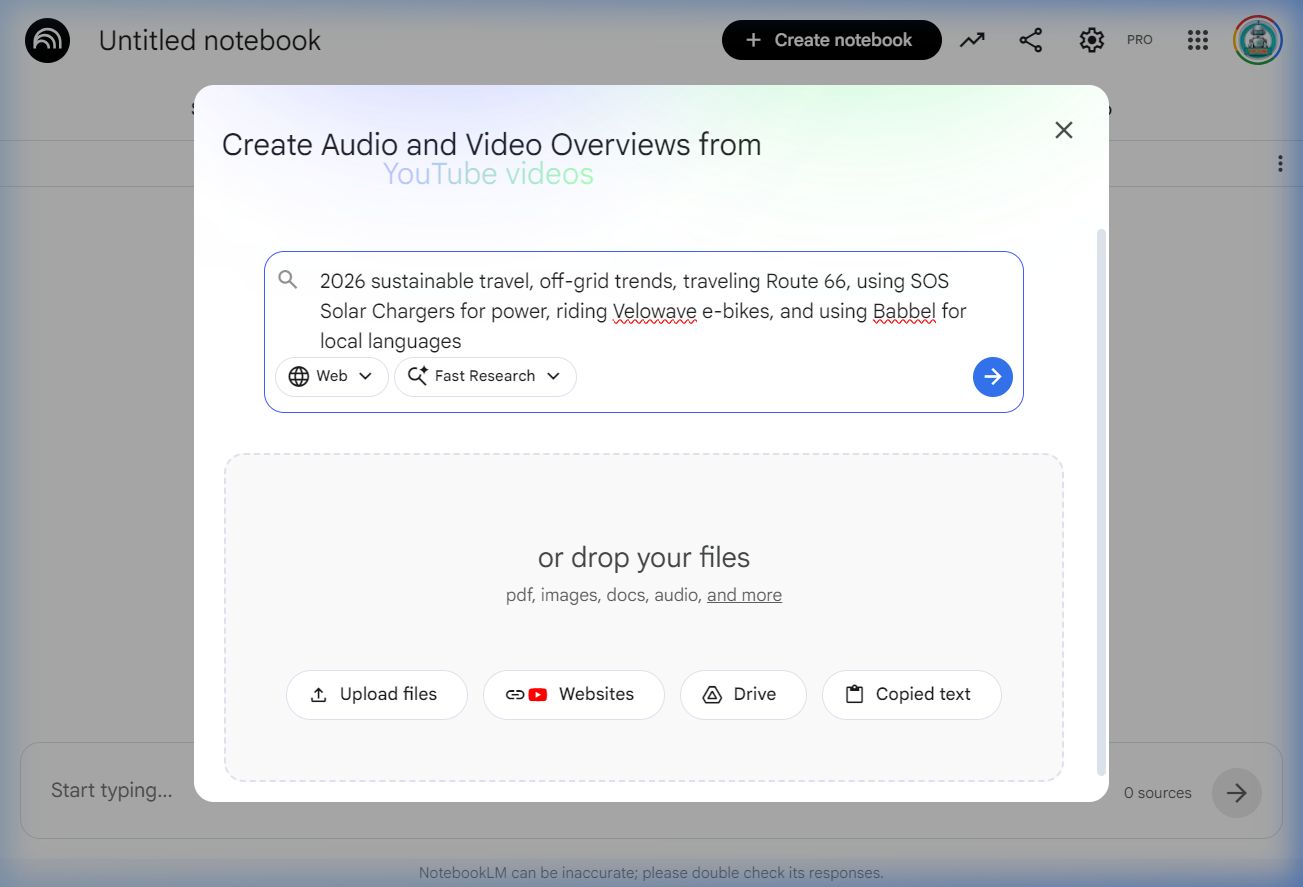The width and height of the screenshot is (1303, 887).
Task: Open the "and more" file types link
Action: click(744, 596)
